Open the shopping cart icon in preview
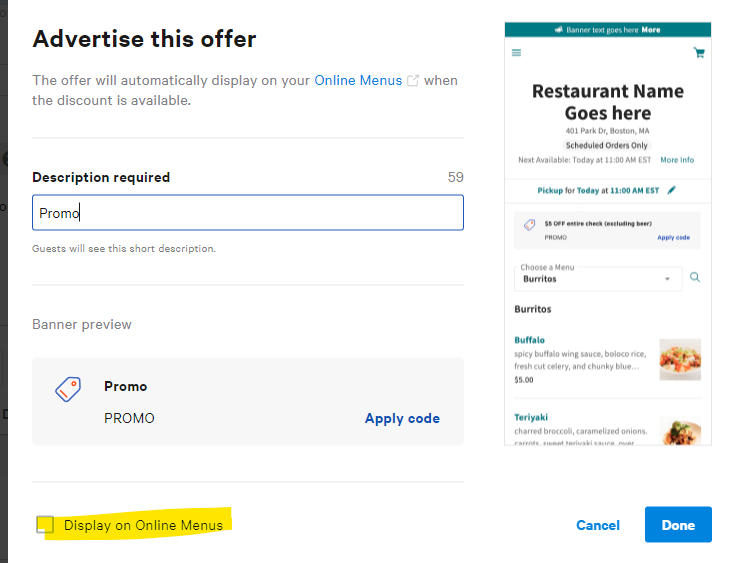Viewport: 731px width, 563px height. (699, 53)
